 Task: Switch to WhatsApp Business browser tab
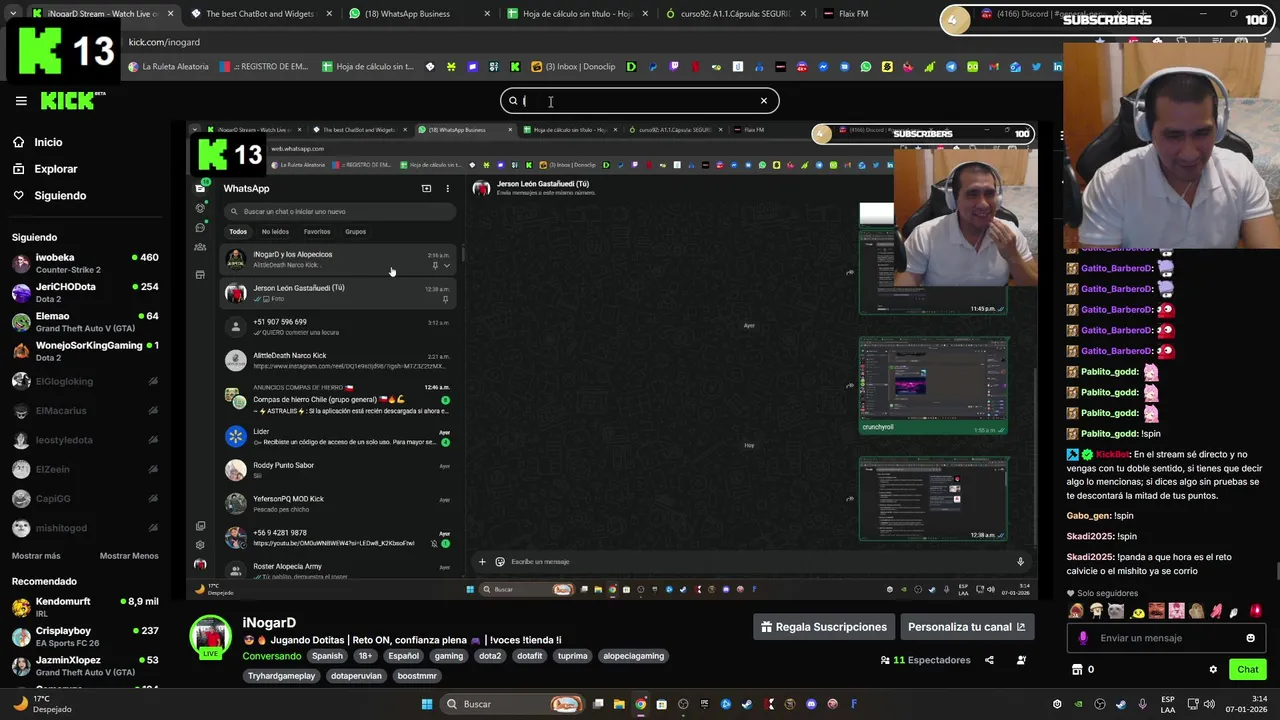[419, 14]
